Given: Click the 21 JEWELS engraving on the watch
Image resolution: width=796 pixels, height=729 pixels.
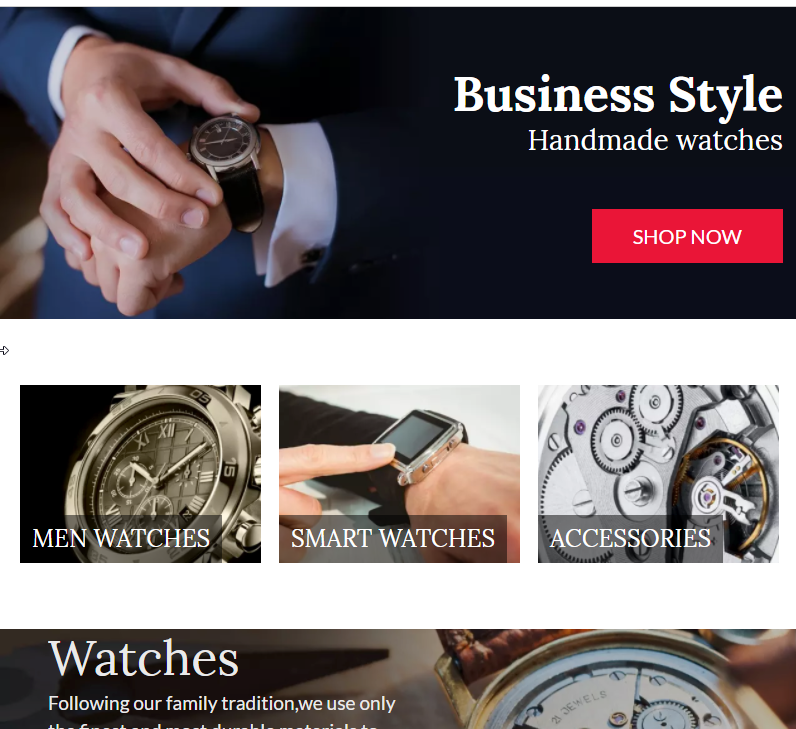Looking at the screenshot, I should [x=579, y=706].
